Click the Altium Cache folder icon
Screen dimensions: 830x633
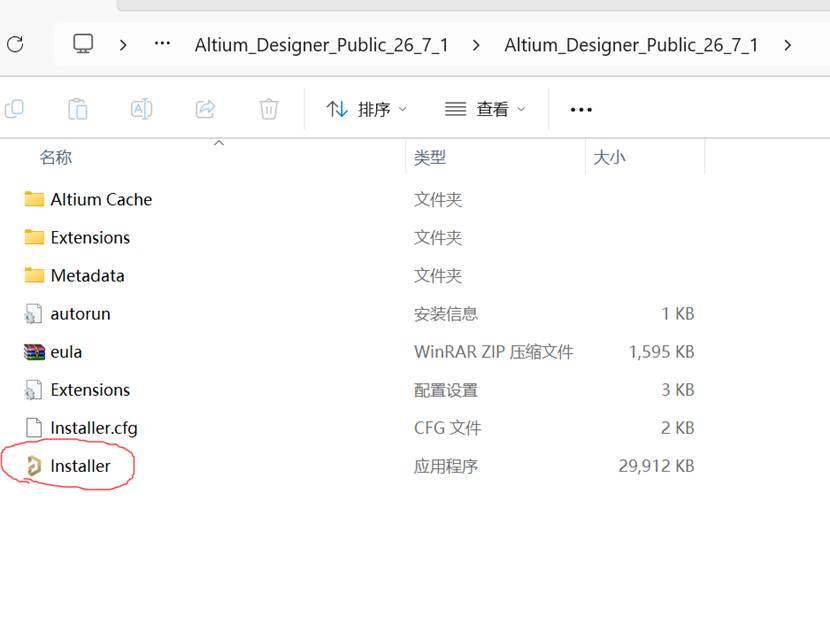pyautogui.click(x=34, y=199)
